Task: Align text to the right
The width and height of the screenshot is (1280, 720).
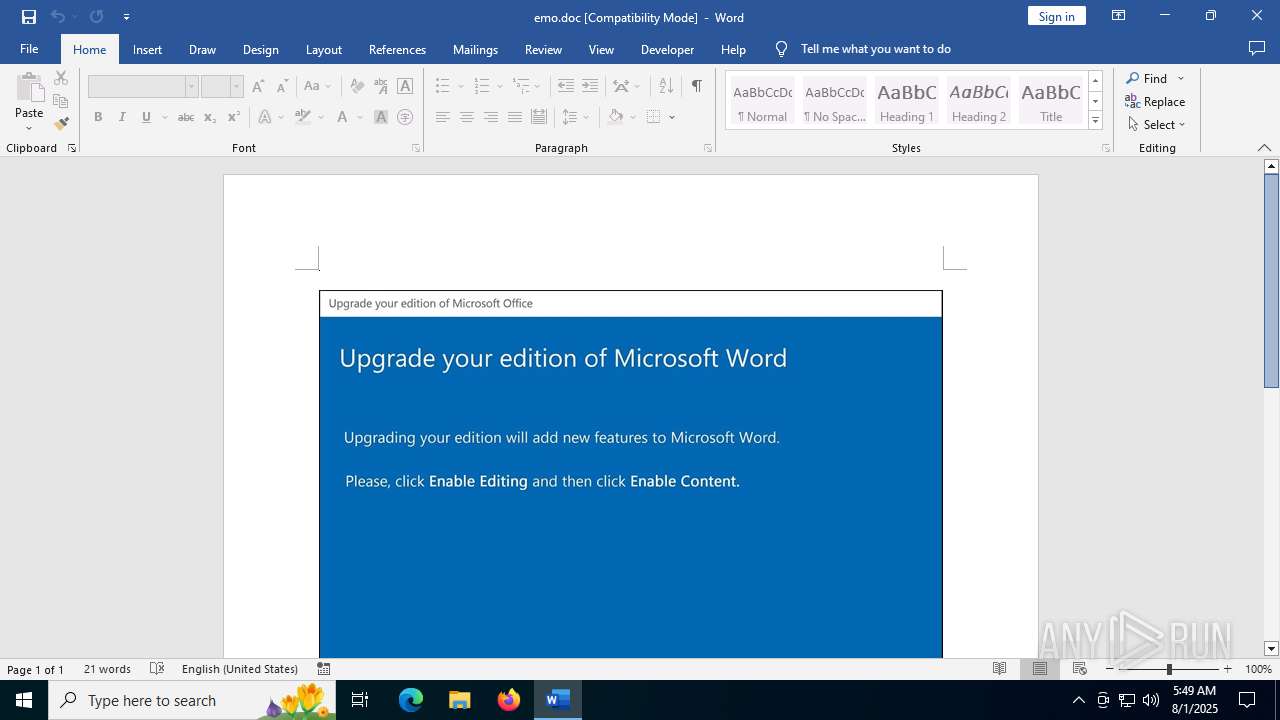Action: (x=490, y=117)
